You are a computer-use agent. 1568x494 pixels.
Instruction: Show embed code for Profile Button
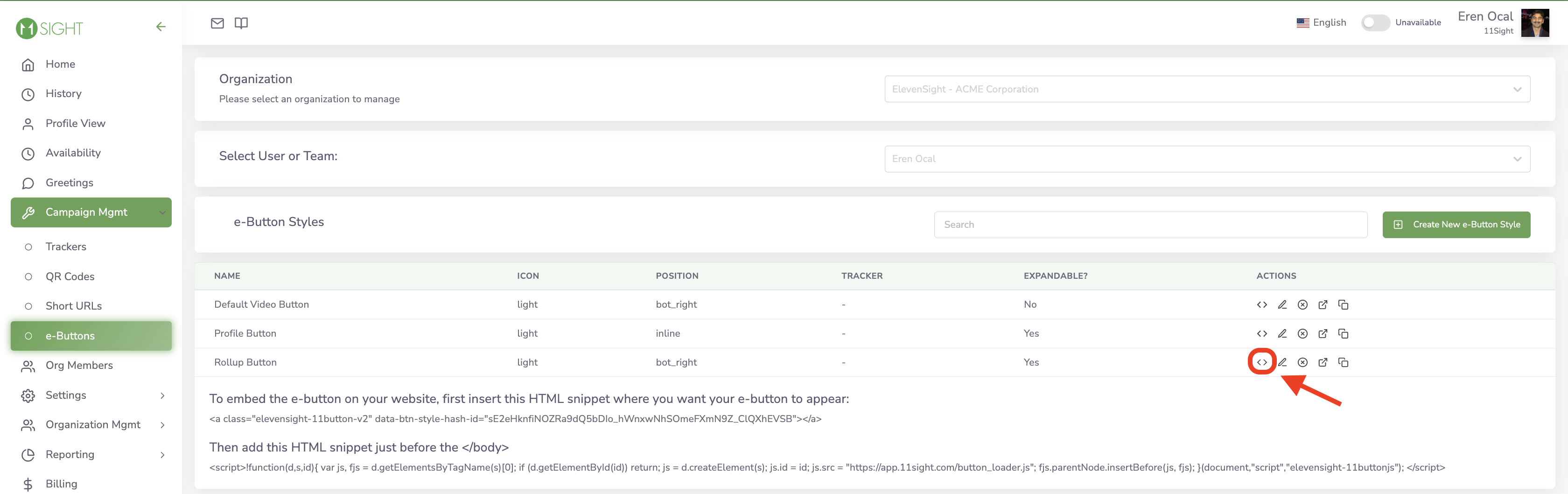[x=1262, y=333]
